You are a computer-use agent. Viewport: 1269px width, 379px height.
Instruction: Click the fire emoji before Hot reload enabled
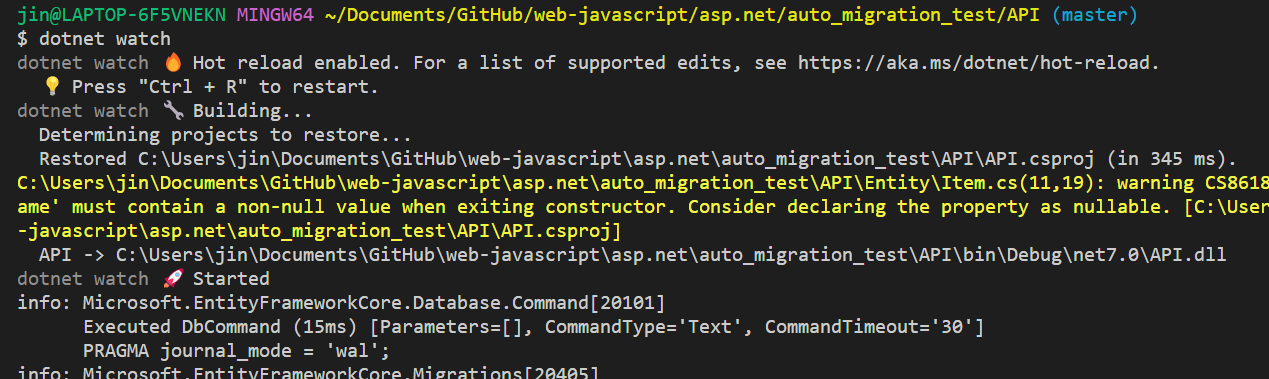point(172,62)
